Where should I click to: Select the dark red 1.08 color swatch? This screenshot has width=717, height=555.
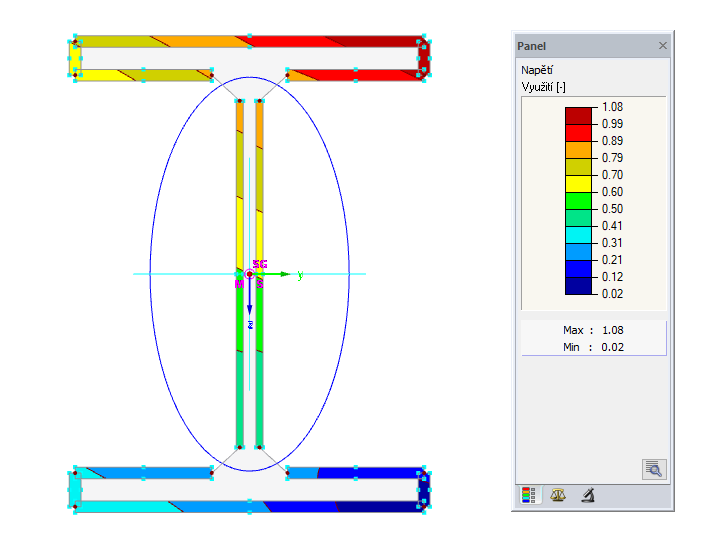pyautogui.click(x=578, y=116)
